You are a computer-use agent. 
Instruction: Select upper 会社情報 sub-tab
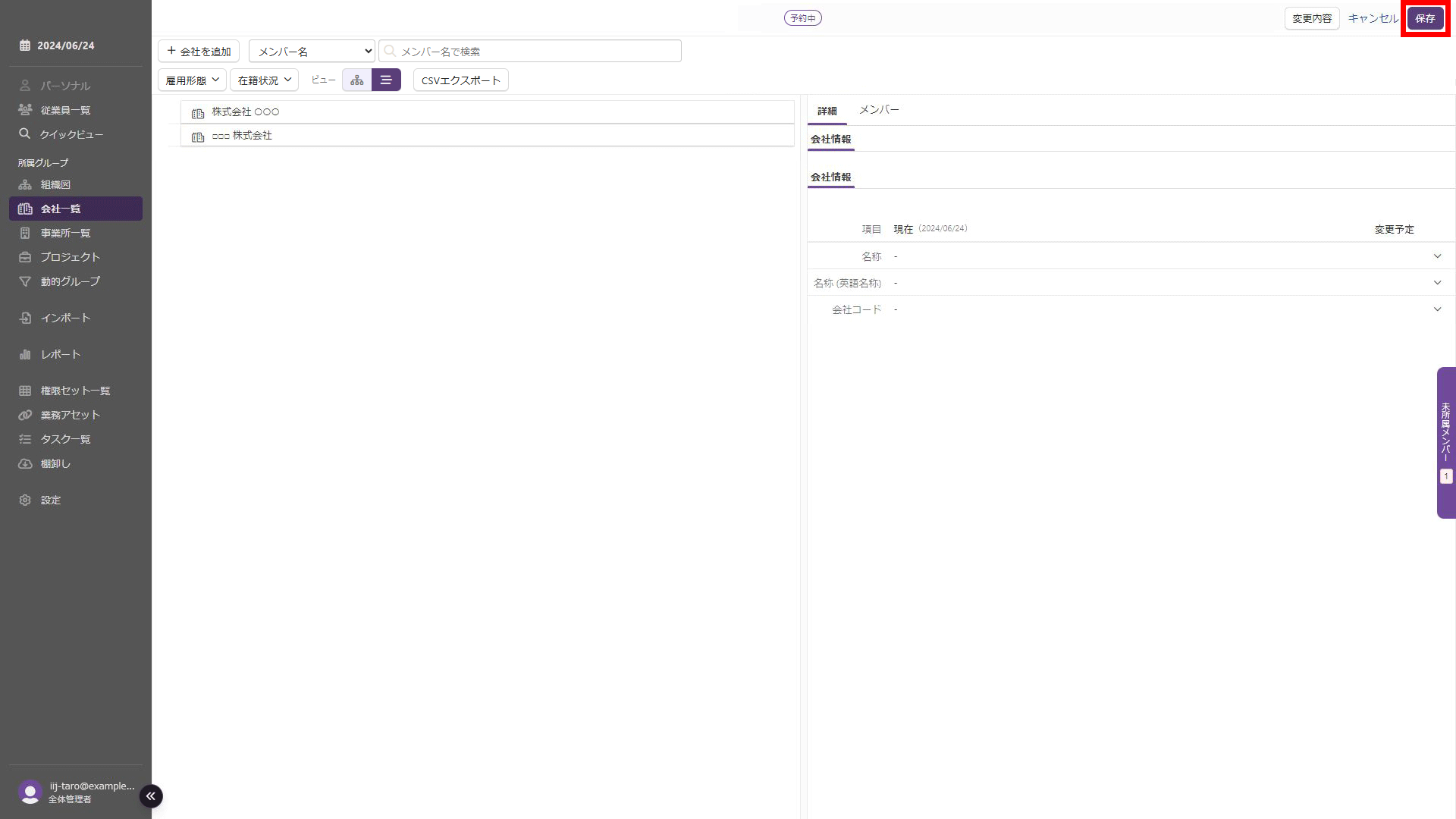(x=831, y=139)
